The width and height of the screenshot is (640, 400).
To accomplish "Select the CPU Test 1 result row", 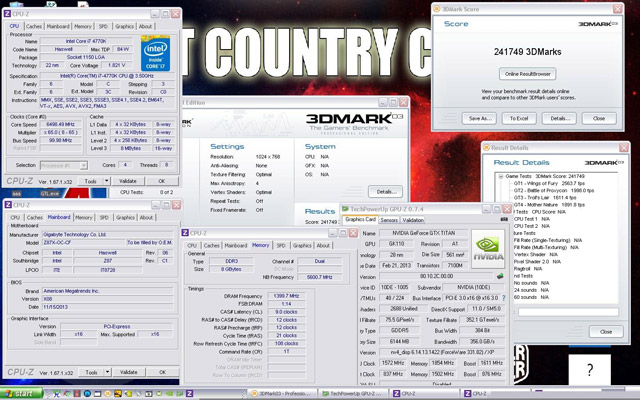I will coord(532,219).
